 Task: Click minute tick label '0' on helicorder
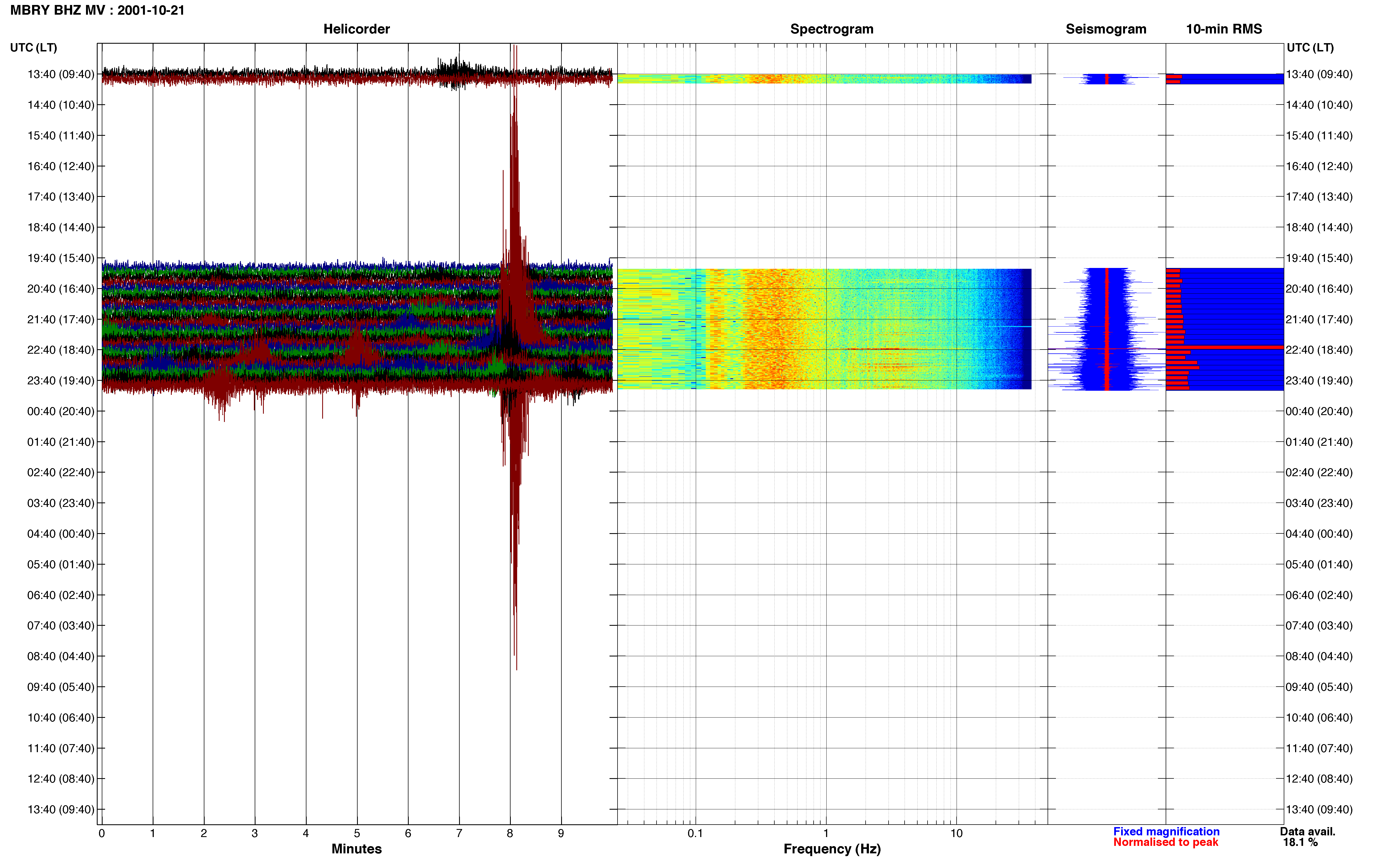point(101,833)
